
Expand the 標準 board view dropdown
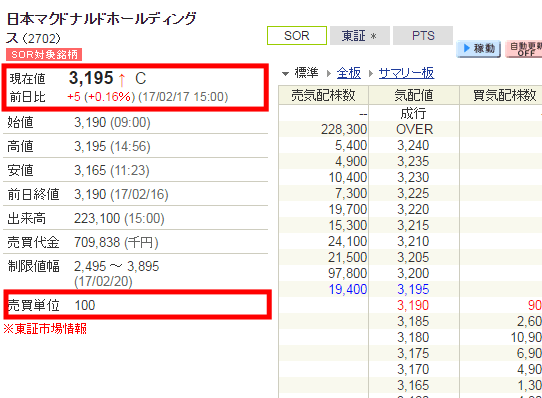(300, 73)
